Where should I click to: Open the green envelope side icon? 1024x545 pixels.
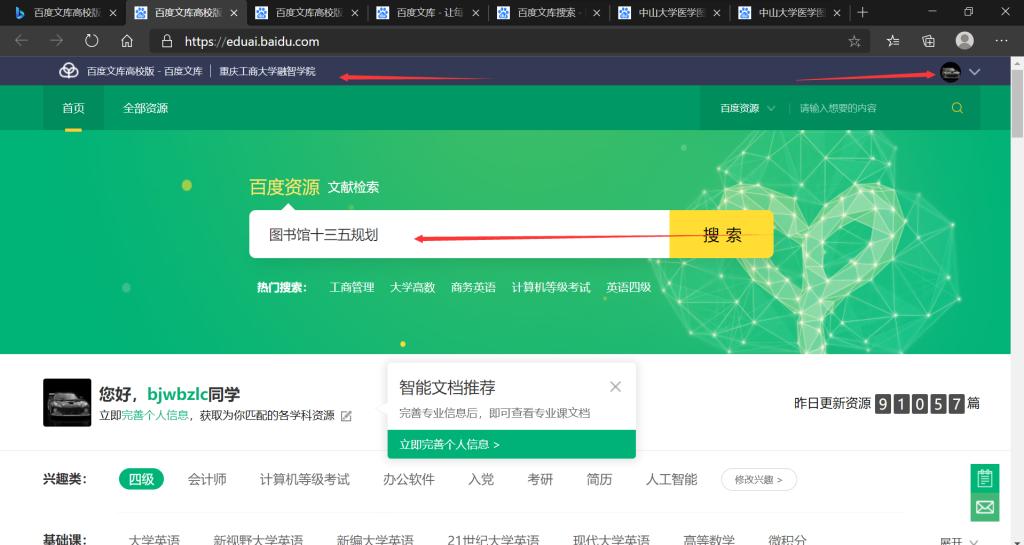(984, 507)
